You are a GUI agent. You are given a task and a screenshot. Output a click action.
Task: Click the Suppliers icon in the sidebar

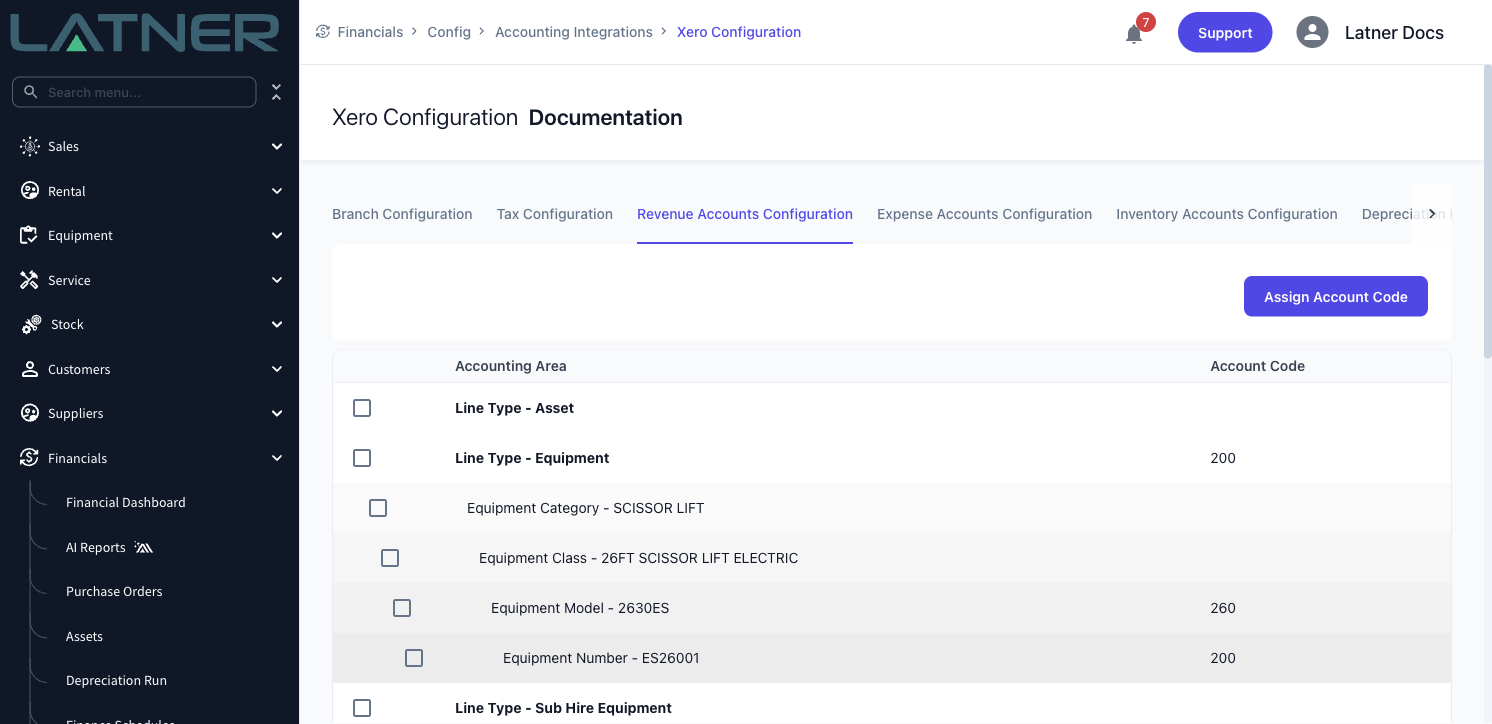[x=30, y=413]
